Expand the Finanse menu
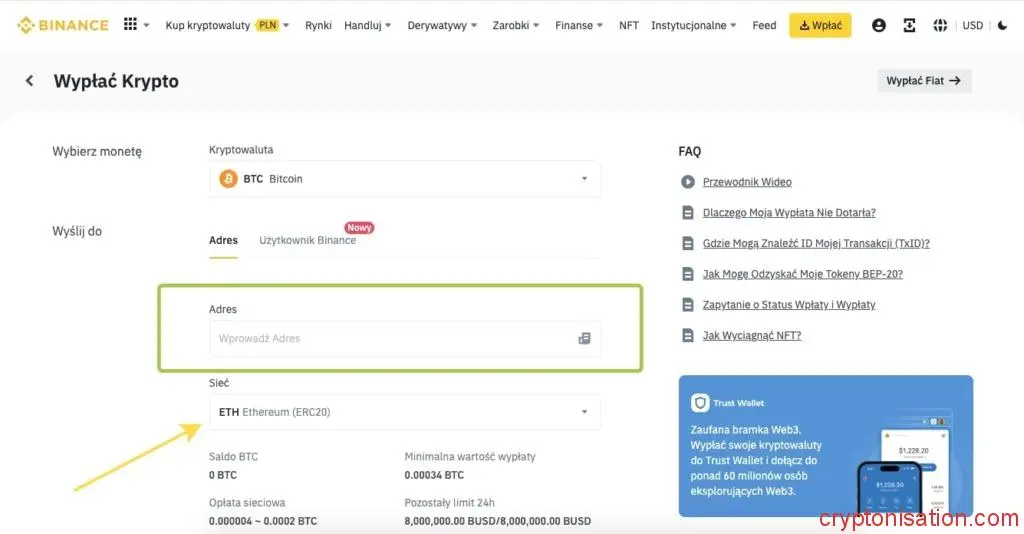This screenshot has width=1024, height=534. point(579,25)
